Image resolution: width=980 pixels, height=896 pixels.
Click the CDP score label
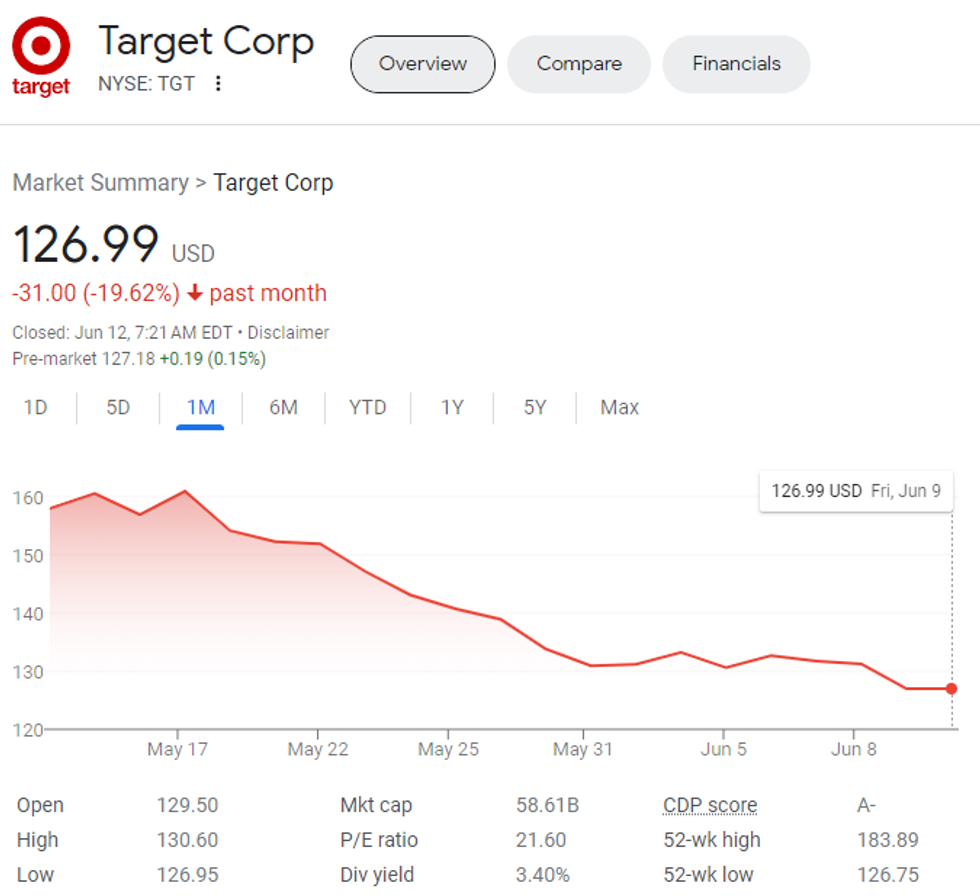(710, 806)
